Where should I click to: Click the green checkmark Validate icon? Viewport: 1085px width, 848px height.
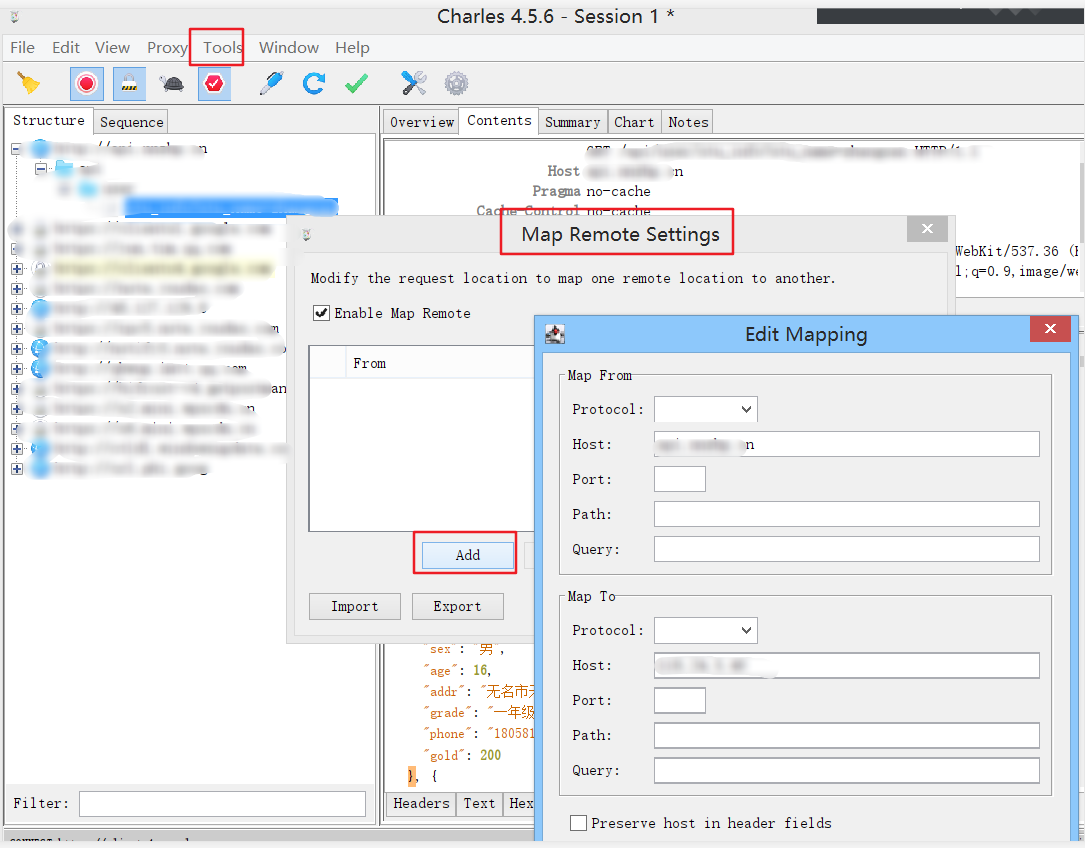[356, 84]
